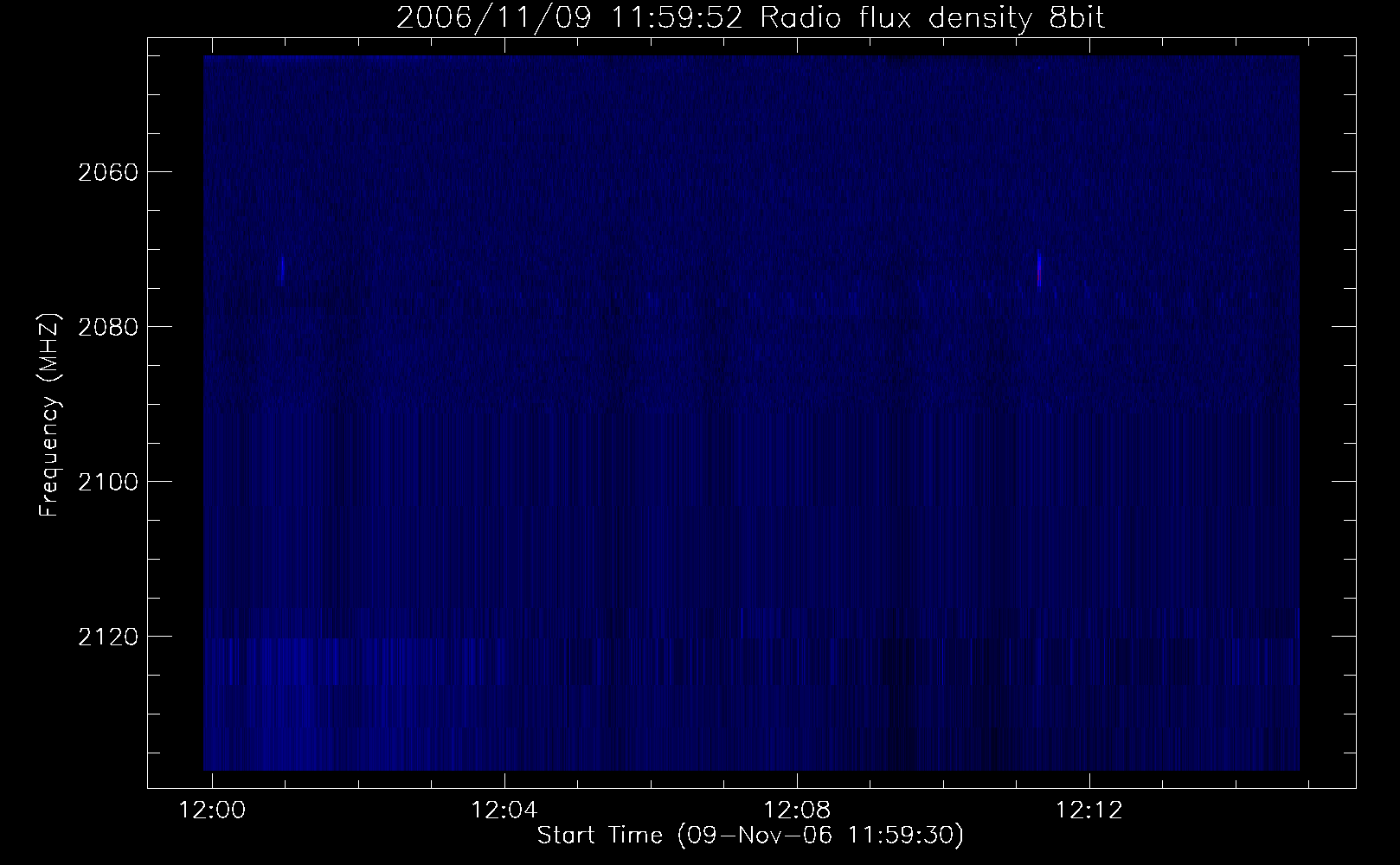Click the 2080 frequency tick label
The image size is (1400, 865).
click(106, 327)
